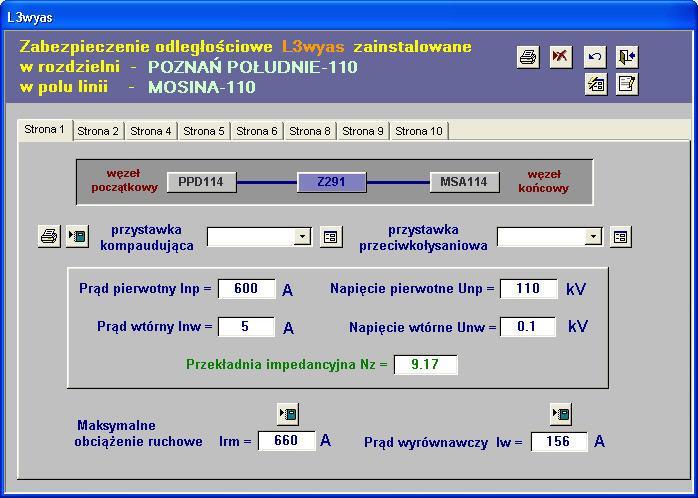
Task: Click the notes document icon in header
Action: (627, 84)
